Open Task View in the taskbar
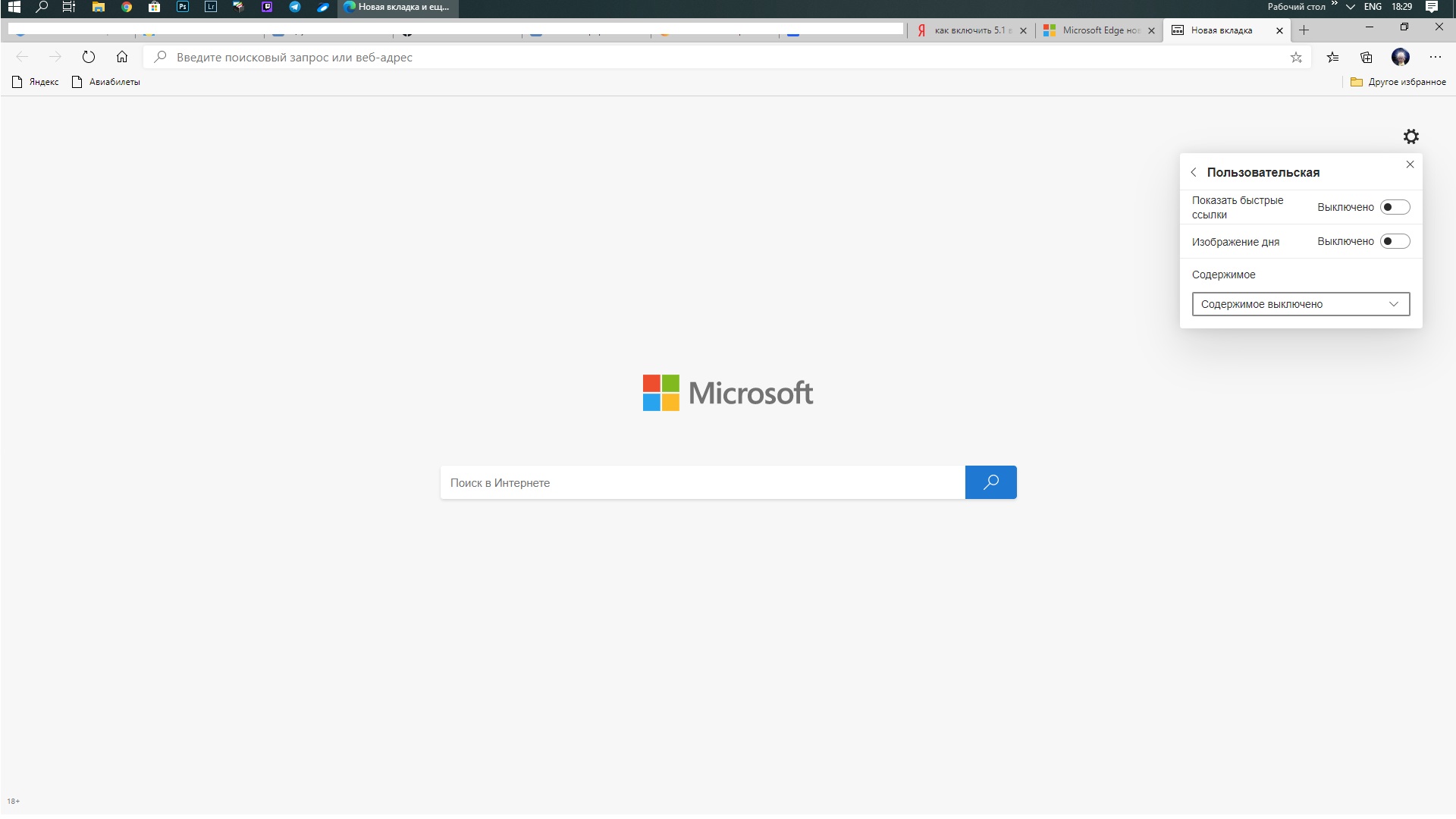This screenshot has width=1456, height=819. pyautogui.click(x=69, y=7)
